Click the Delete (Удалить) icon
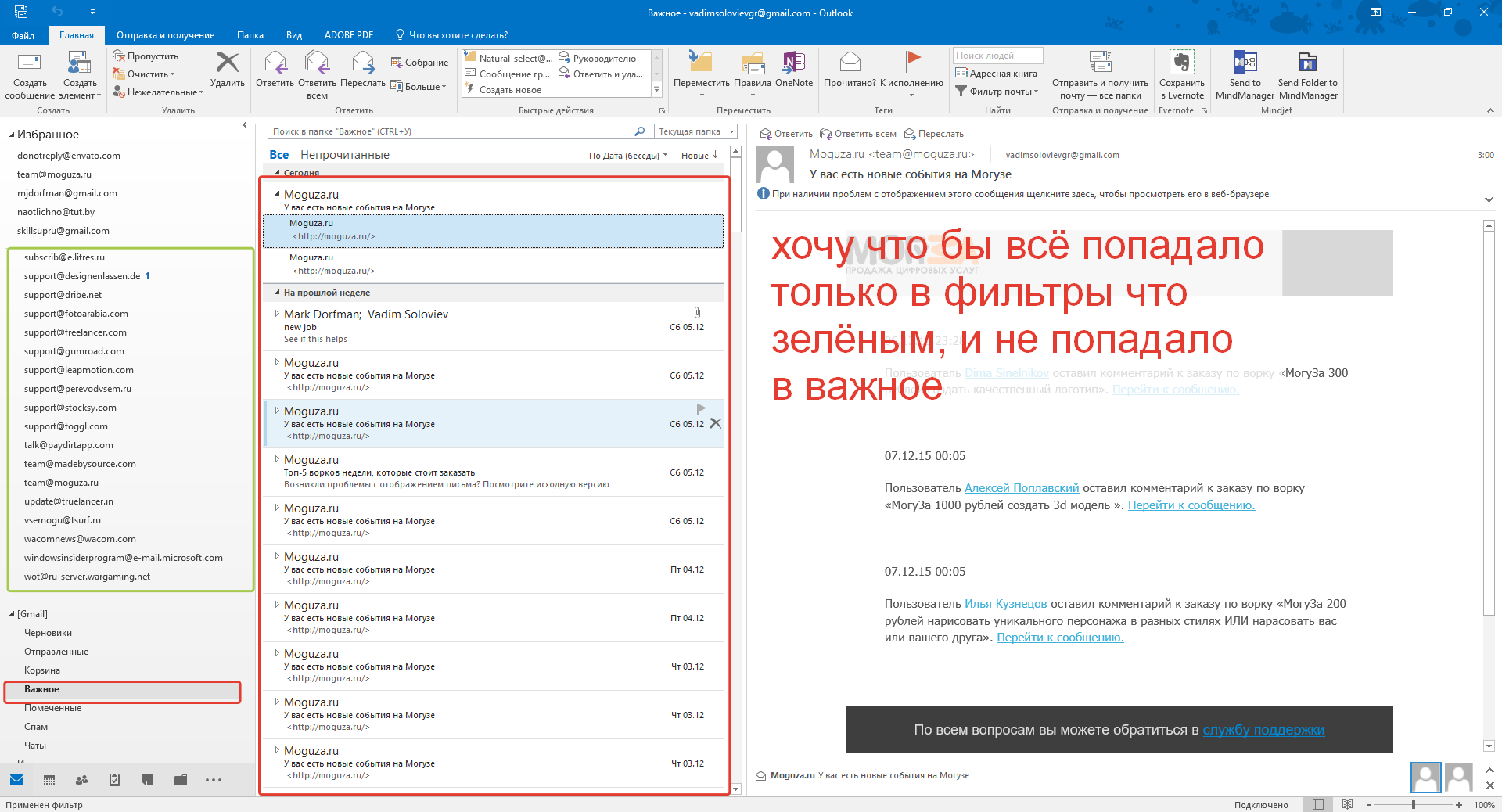 [228, 63]
